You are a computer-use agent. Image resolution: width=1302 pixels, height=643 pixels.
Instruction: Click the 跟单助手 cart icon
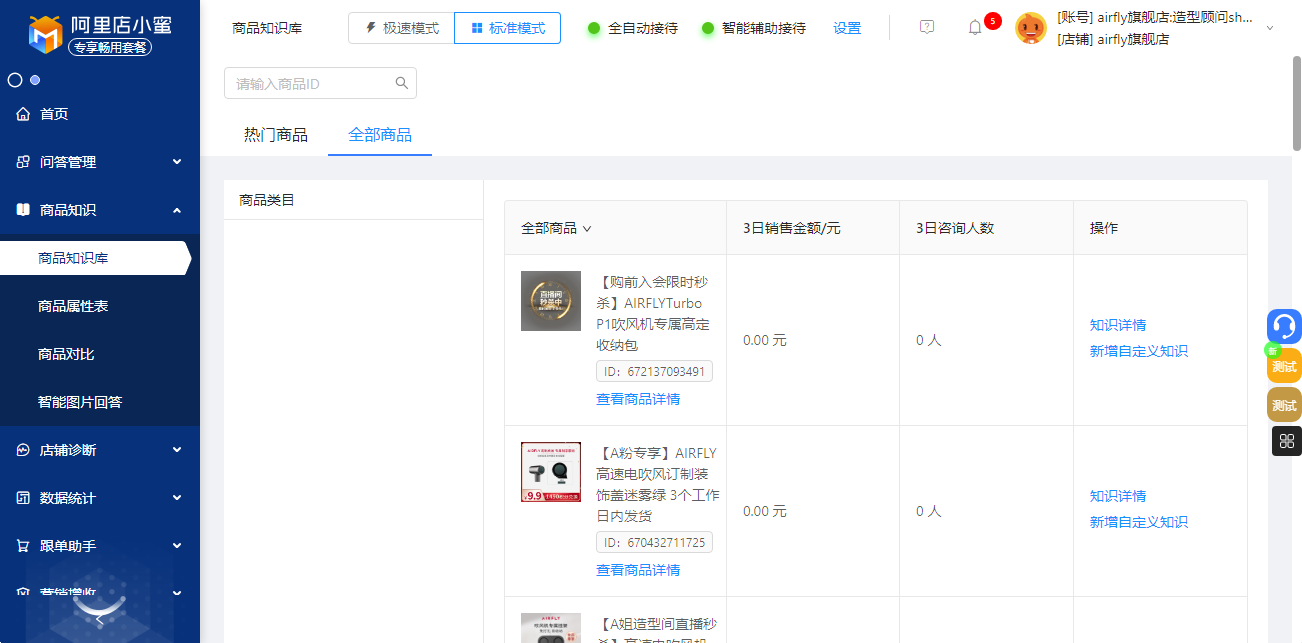pos(23,546)
